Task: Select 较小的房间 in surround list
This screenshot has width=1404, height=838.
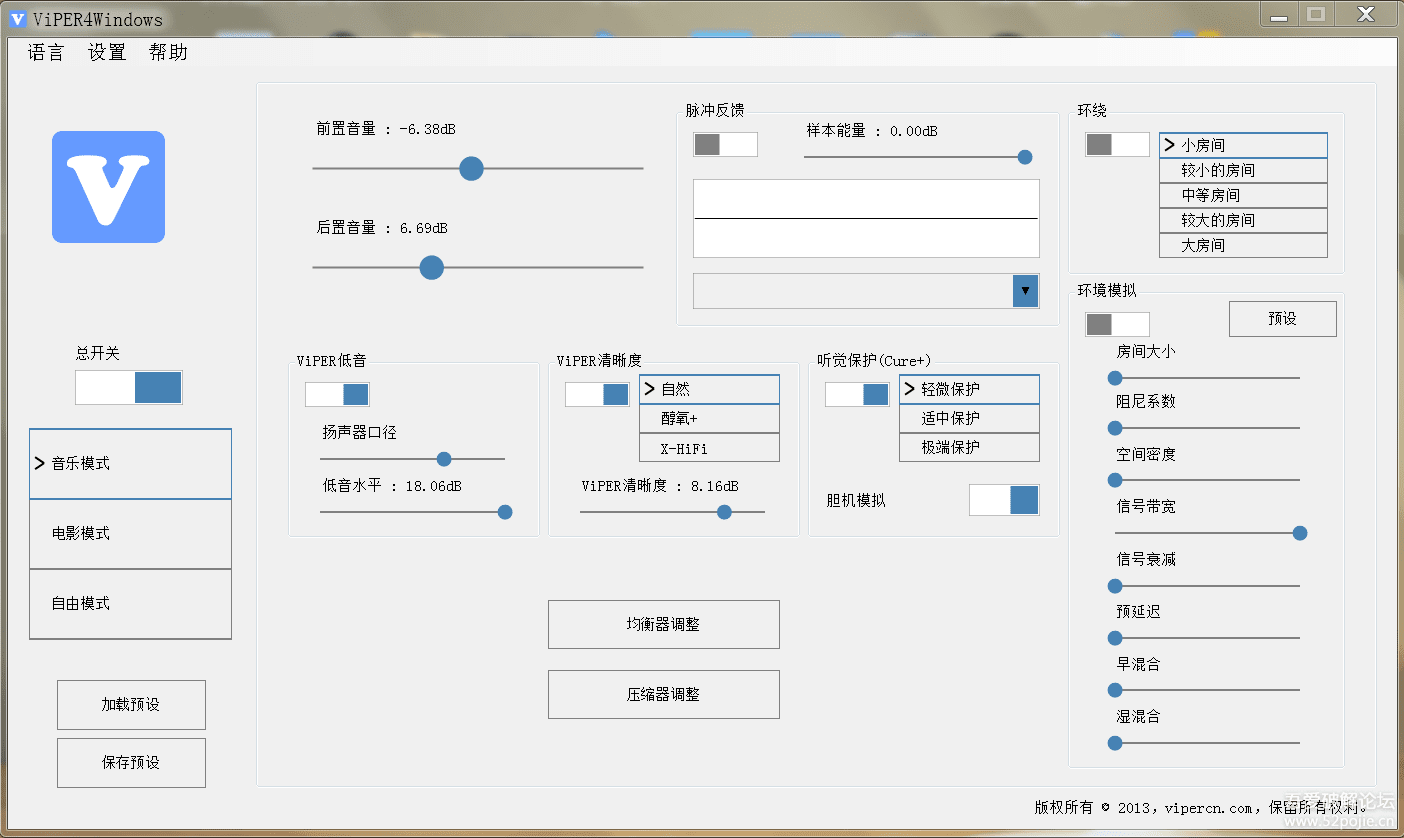Action: pyautogui.click(x=1243, y=170)
